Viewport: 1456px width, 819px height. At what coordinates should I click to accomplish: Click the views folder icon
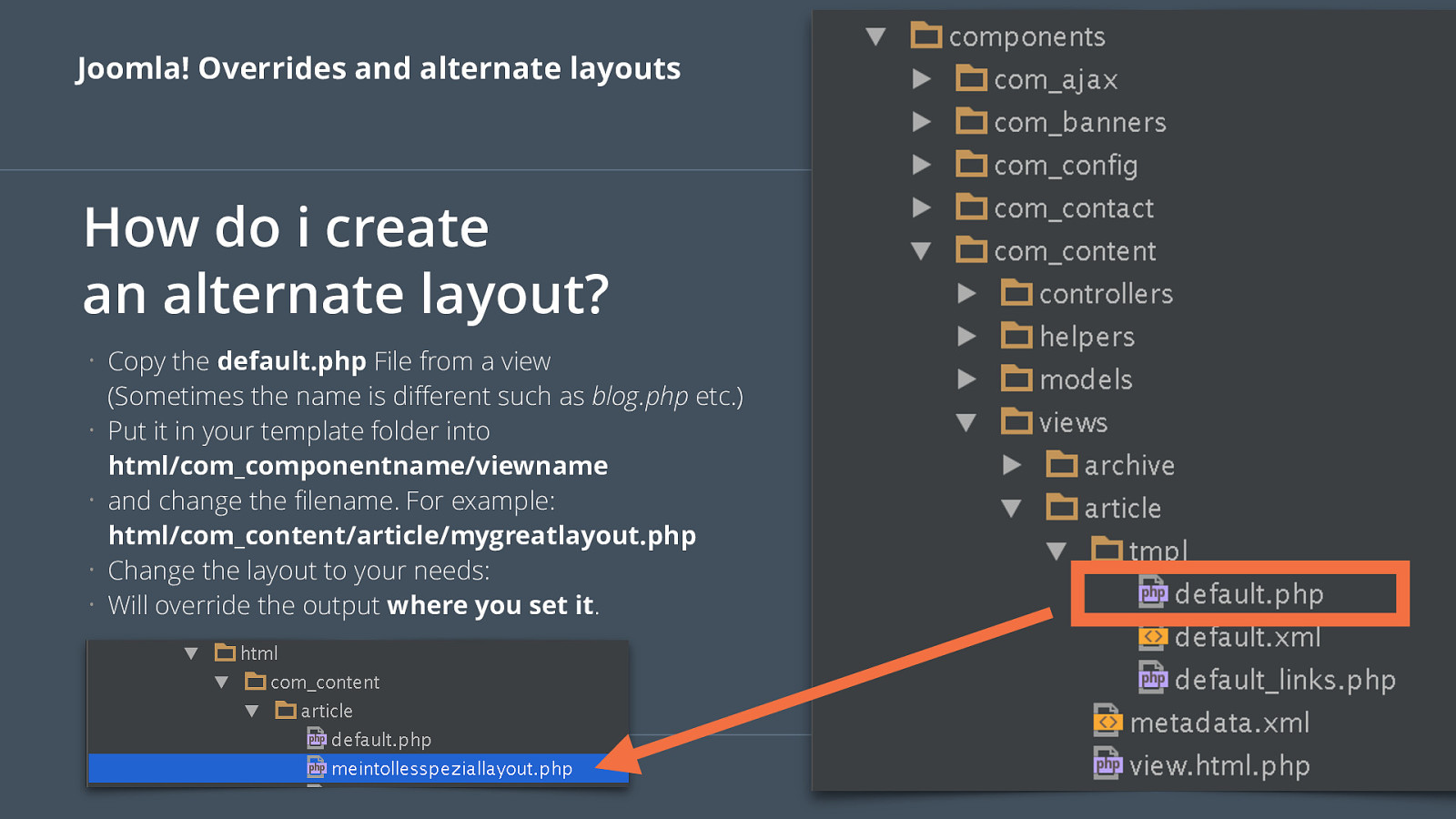pyautogui.click(x=1016, y=420)
